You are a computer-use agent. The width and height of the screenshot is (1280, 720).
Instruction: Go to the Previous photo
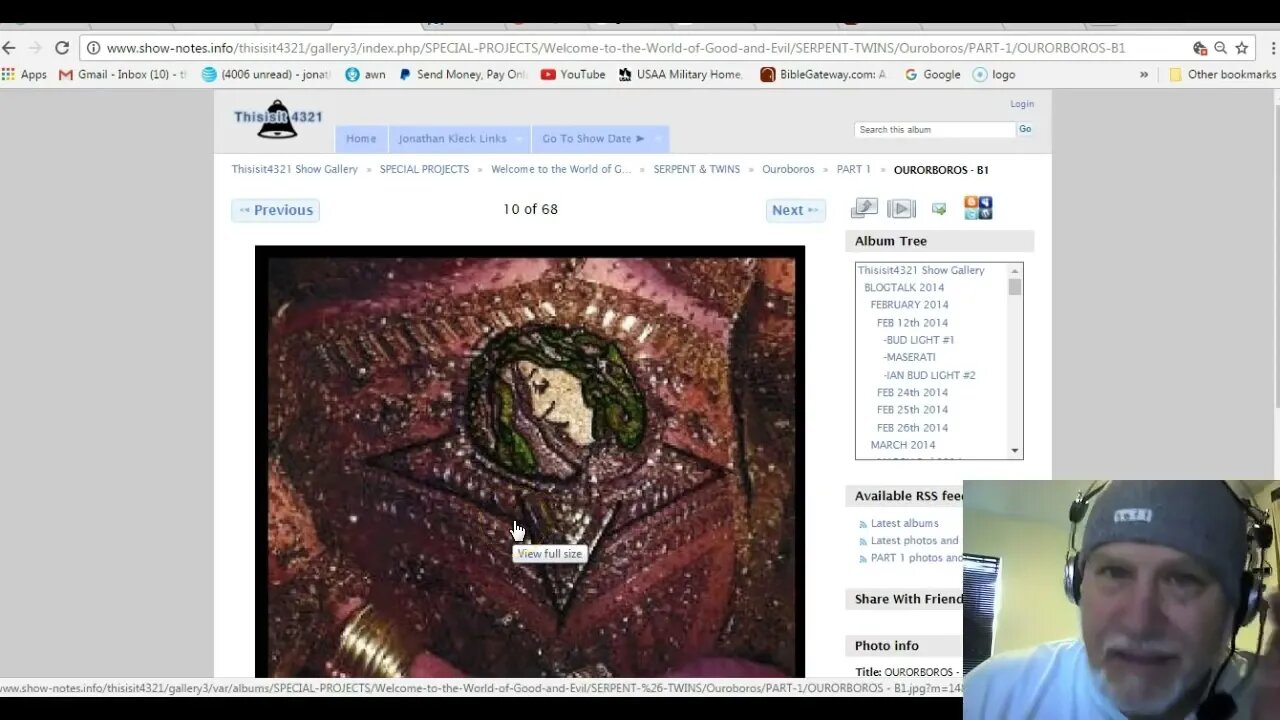coord(275,210)
